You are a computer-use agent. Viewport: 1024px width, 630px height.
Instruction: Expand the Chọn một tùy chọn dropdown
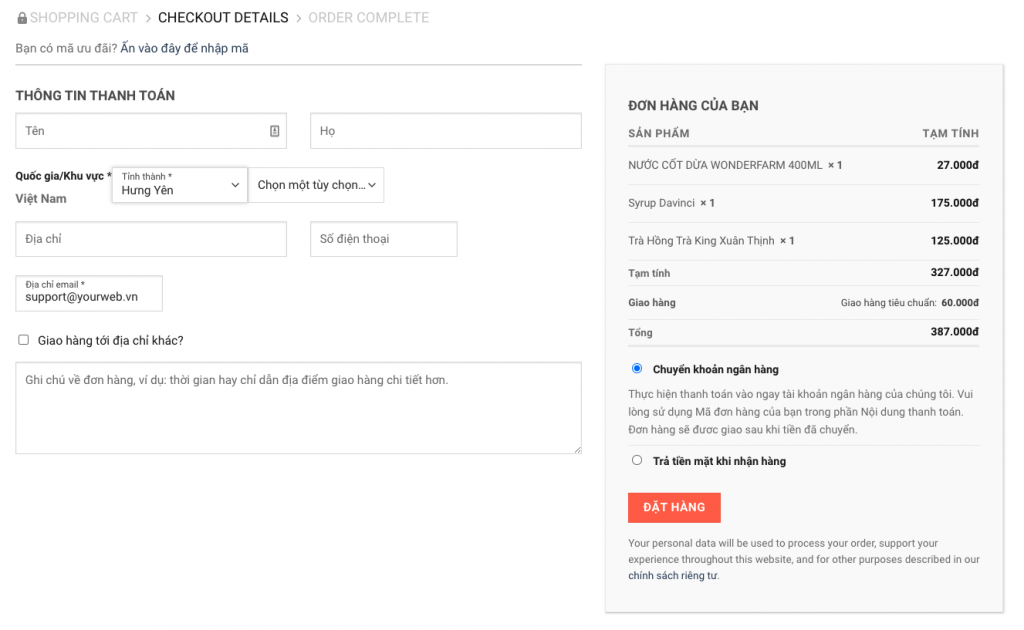click(316, 185)
